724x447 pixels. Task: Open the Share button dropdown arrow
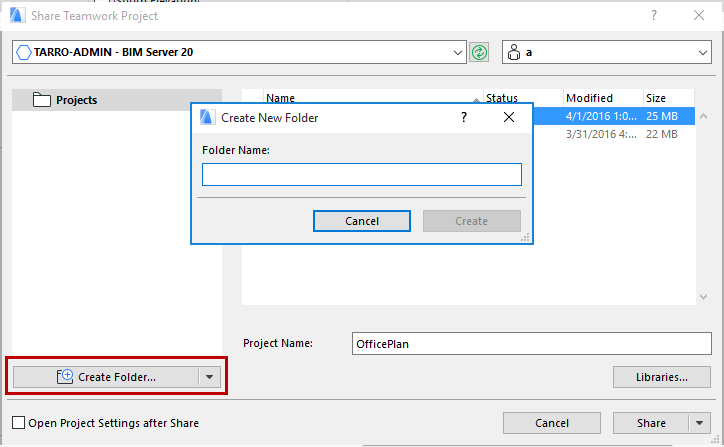[700, 423]
